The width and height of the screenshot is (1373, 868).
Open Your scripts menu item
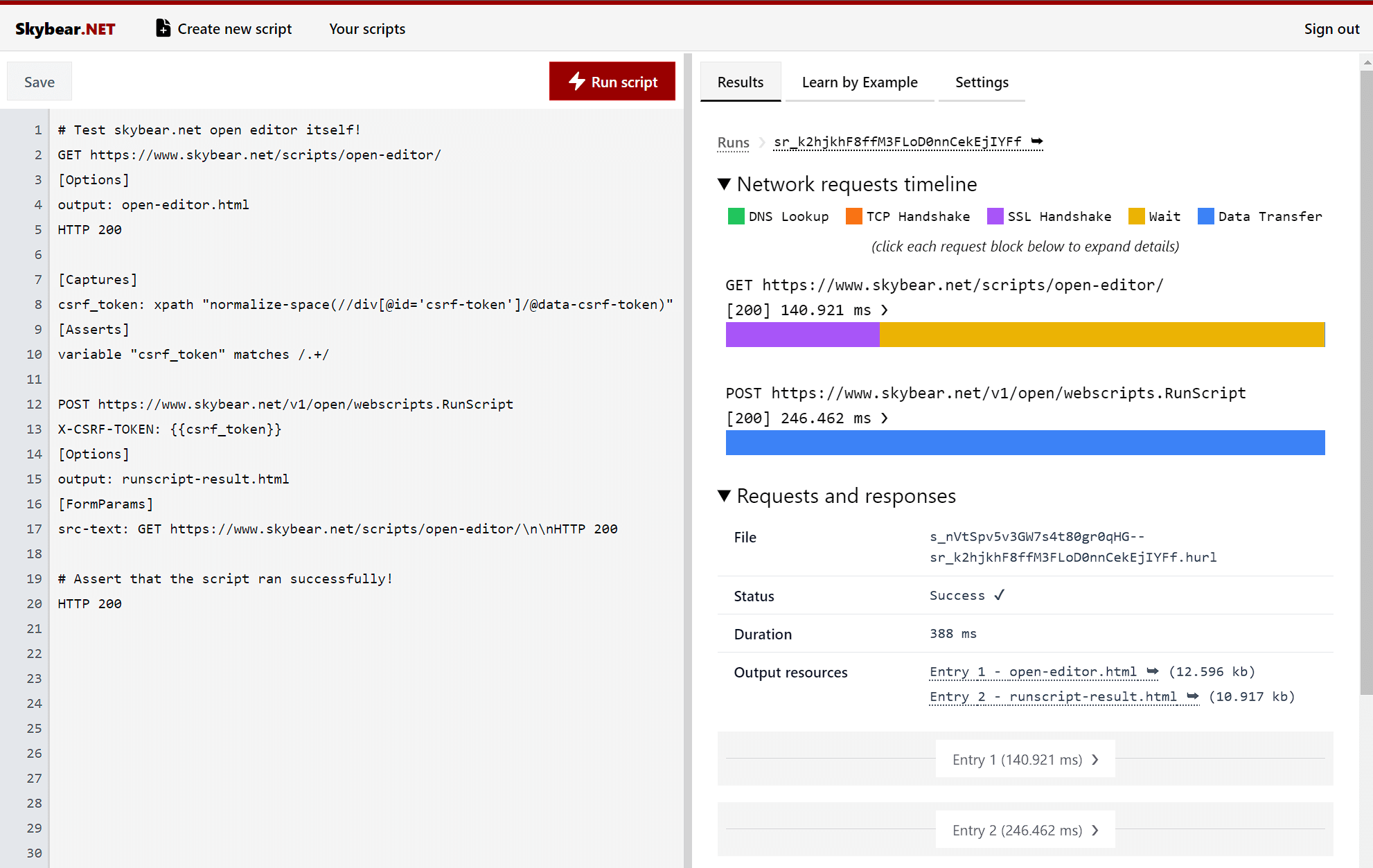click(367, 29)
